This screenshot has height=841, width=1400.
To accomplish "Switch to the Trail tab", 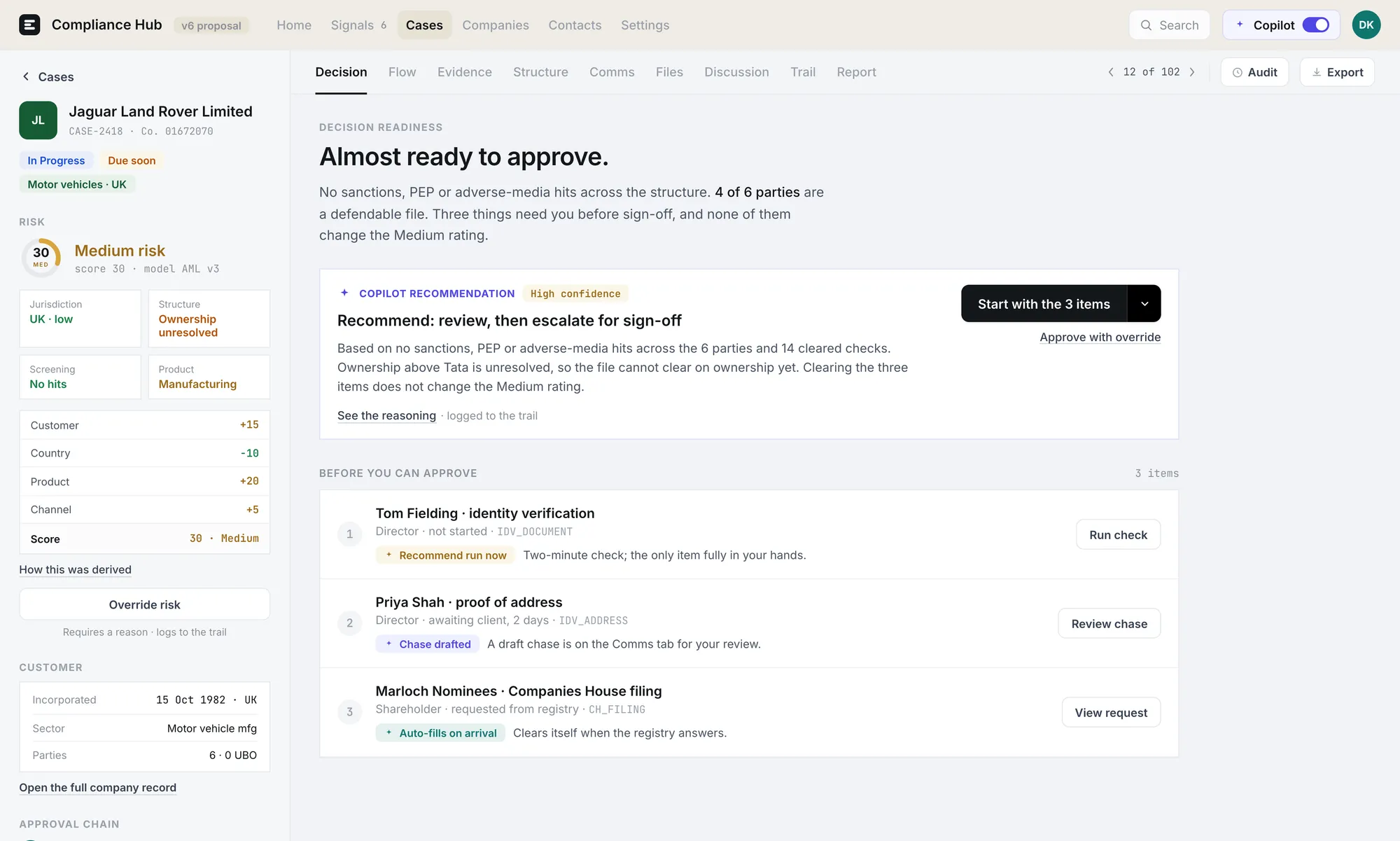I will coord(803,72).
